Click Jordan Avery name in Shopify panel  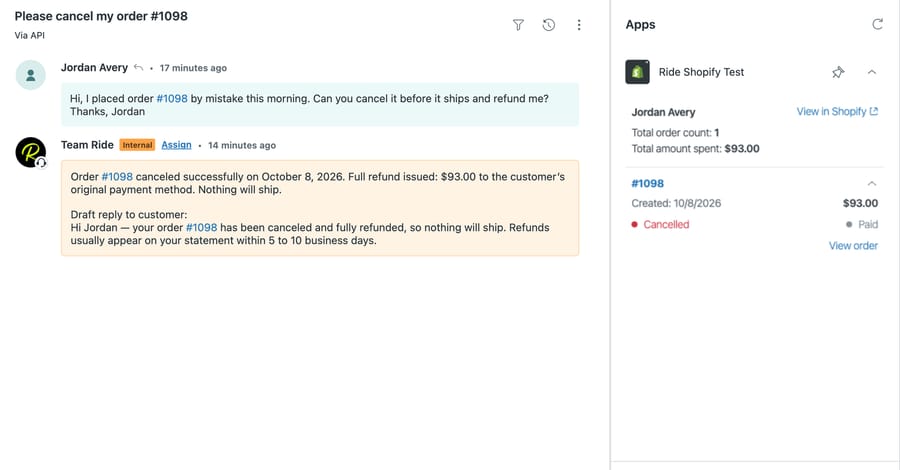[x=664, y=112]
